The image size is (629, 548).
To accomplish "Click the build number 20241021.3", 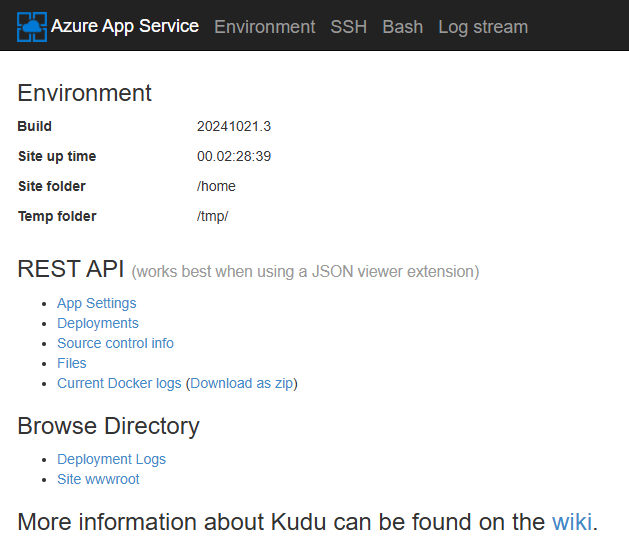I will pos(234,126).
